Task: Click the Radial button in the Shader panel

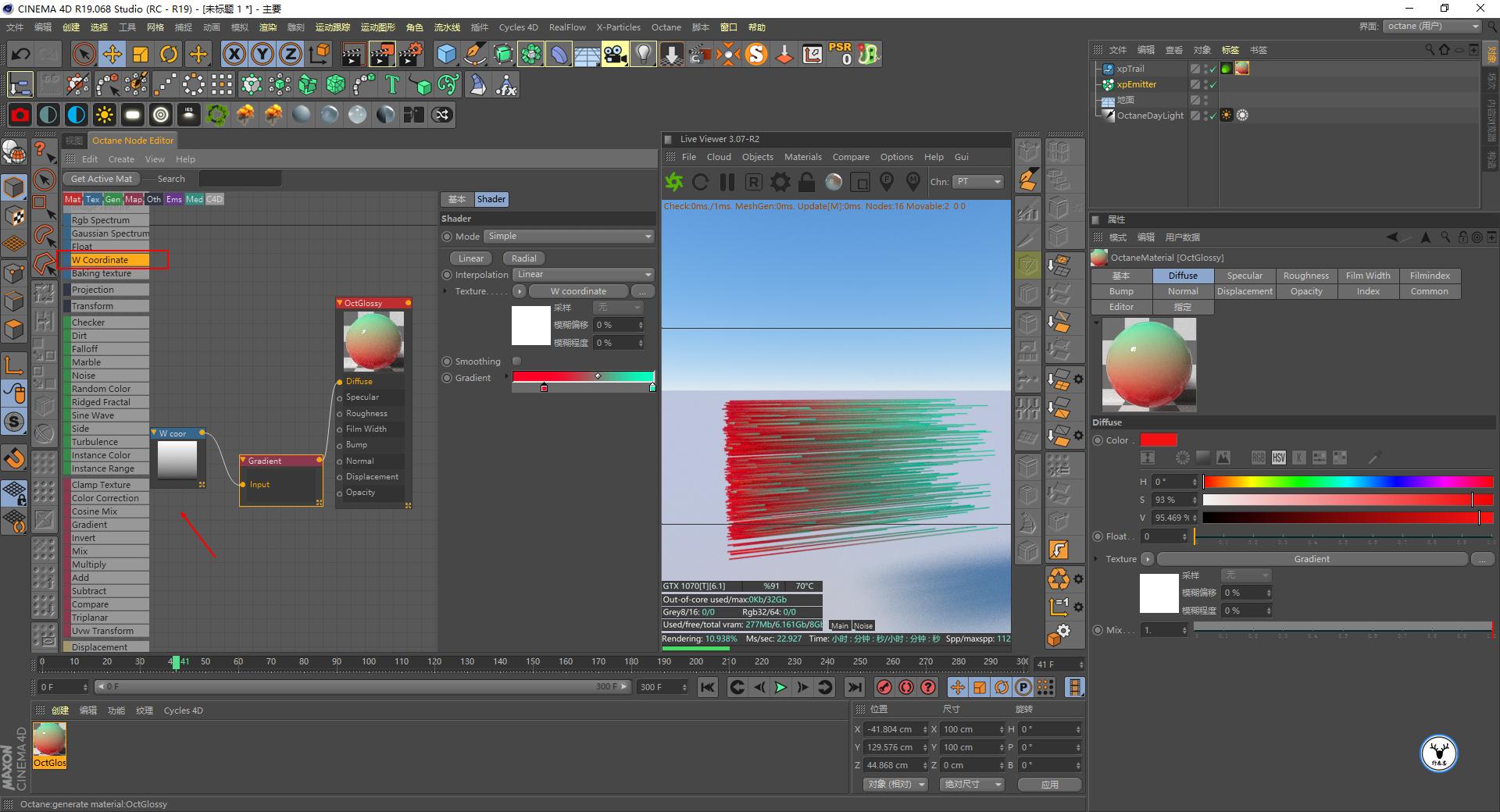Action: pos(523,258)
